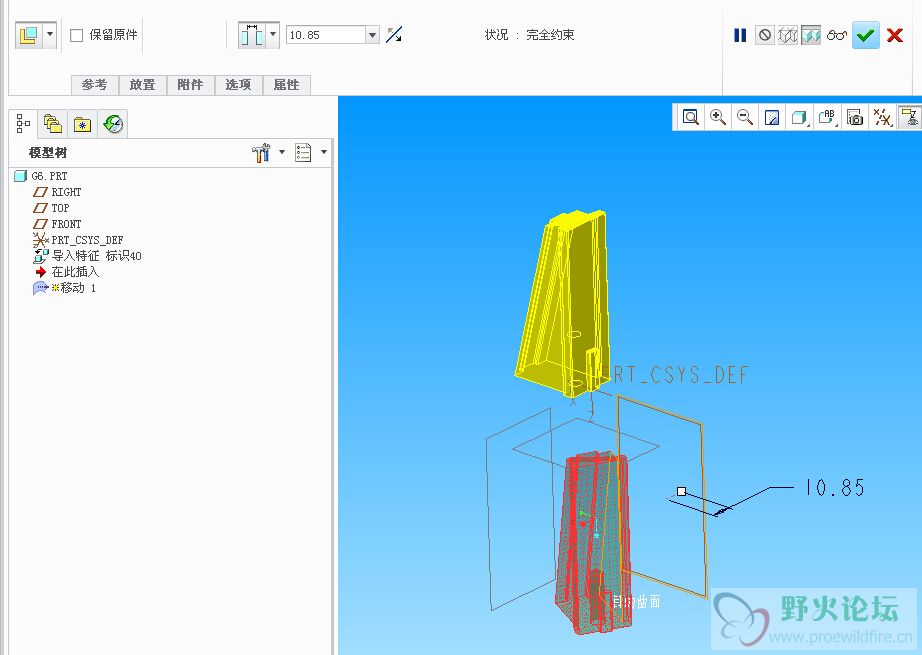Open the 选项 tab
Viewport: 922px width, 655px height.
coord(238,85)
